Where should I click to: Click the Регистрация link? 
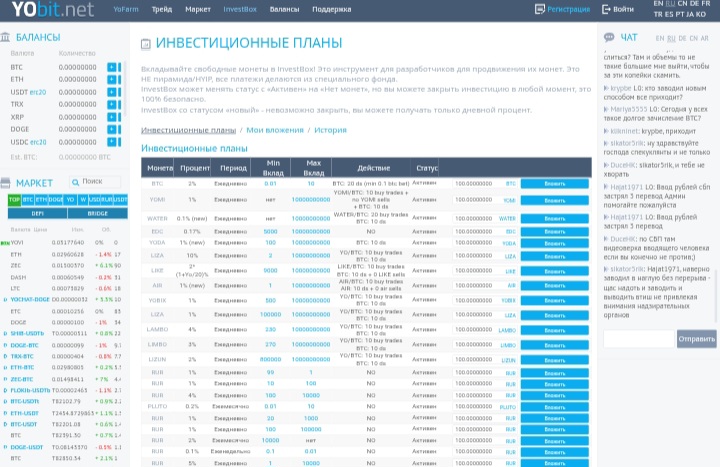(568, 9)
